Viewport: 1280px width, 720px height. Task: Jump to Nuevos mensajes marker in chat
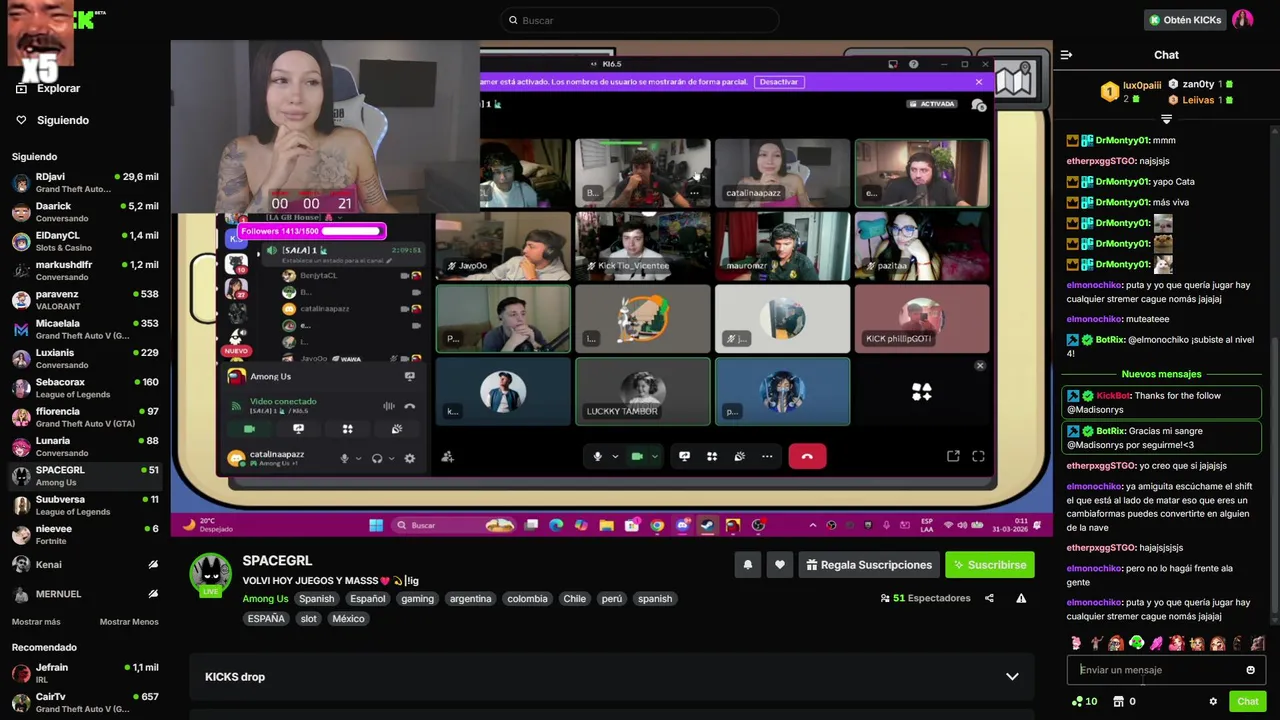pos(1161,374)
